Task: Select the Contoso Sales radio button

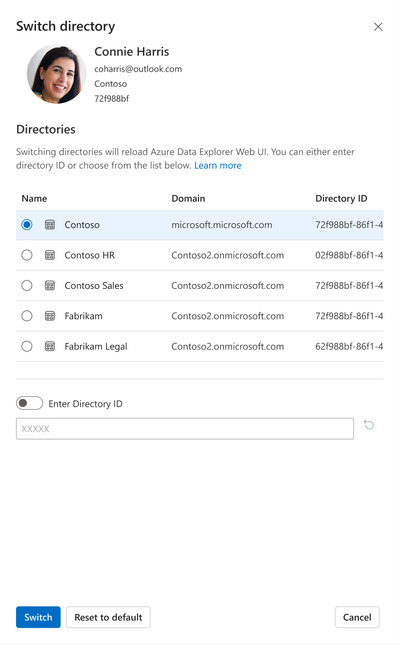Action: click(27, 285)
